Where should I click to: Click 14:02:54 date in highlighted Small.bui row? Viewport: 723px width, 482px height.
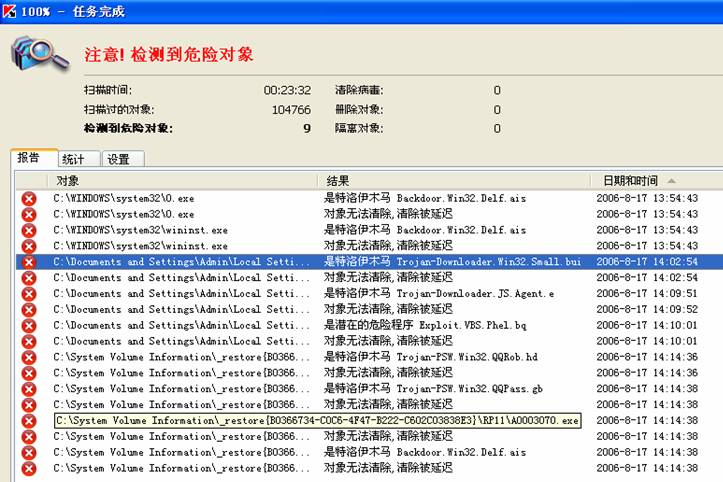point(647,262)
